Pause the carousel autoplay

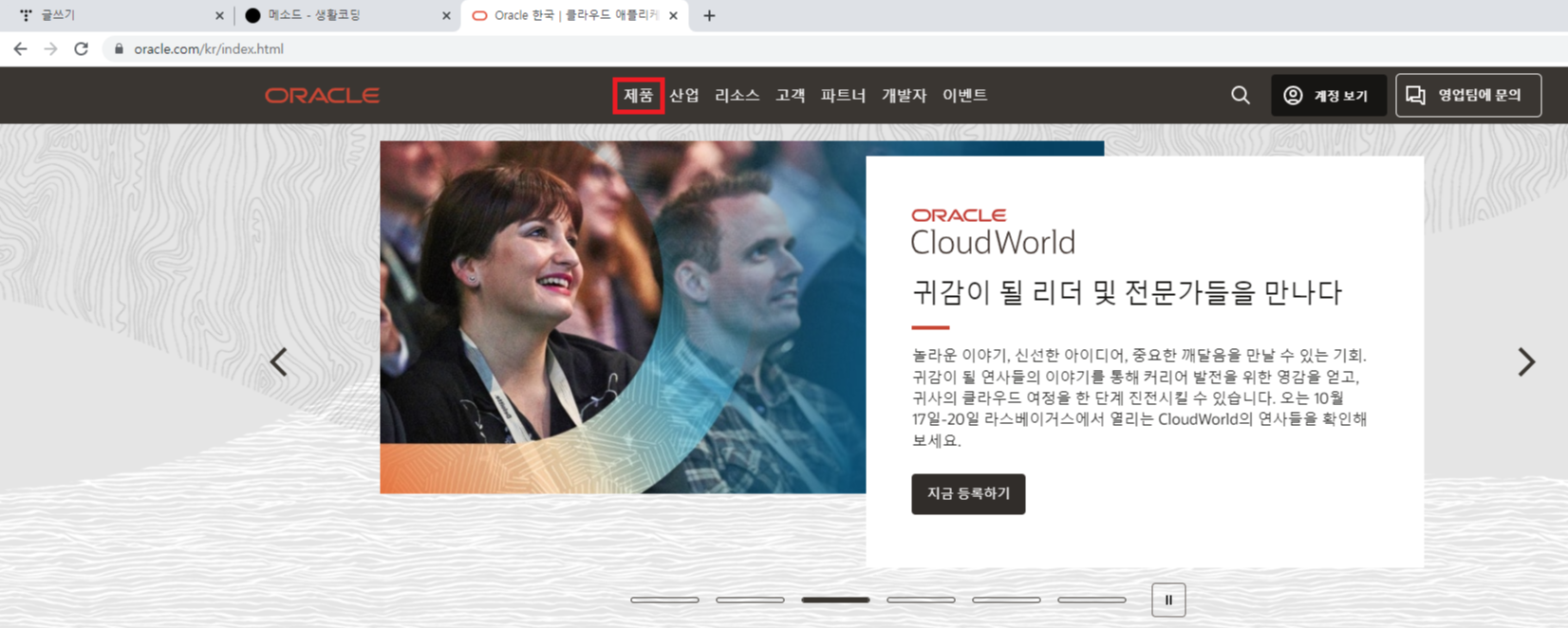point(1168,600)
